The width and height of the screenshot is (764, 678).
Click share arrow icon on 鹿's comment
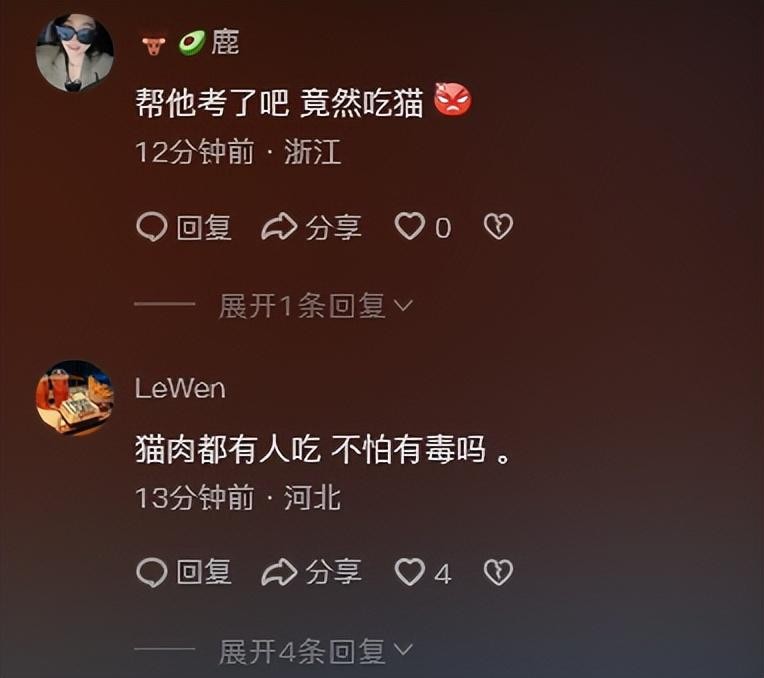click(279, 227)
